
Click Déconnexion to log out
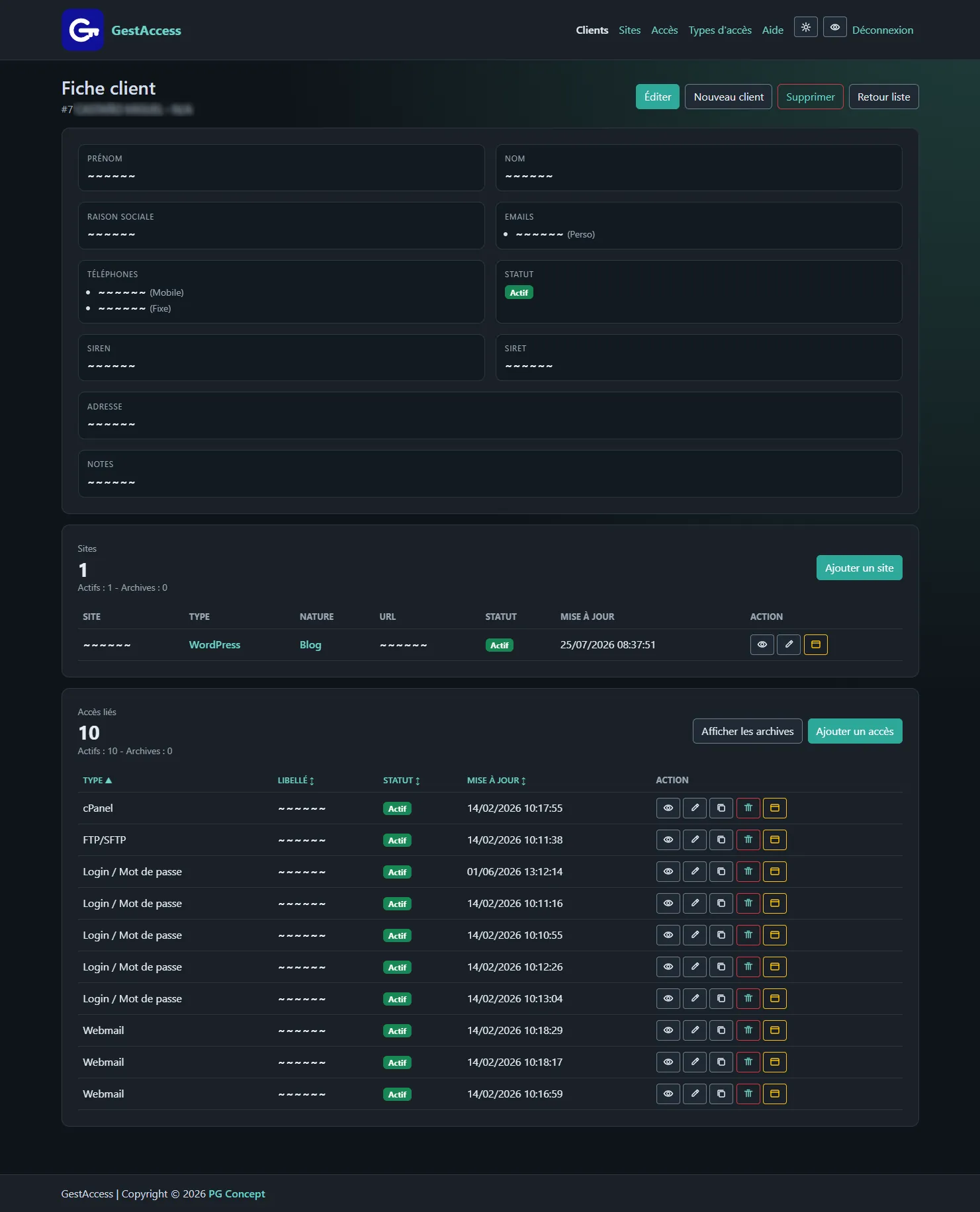[882, 30]
